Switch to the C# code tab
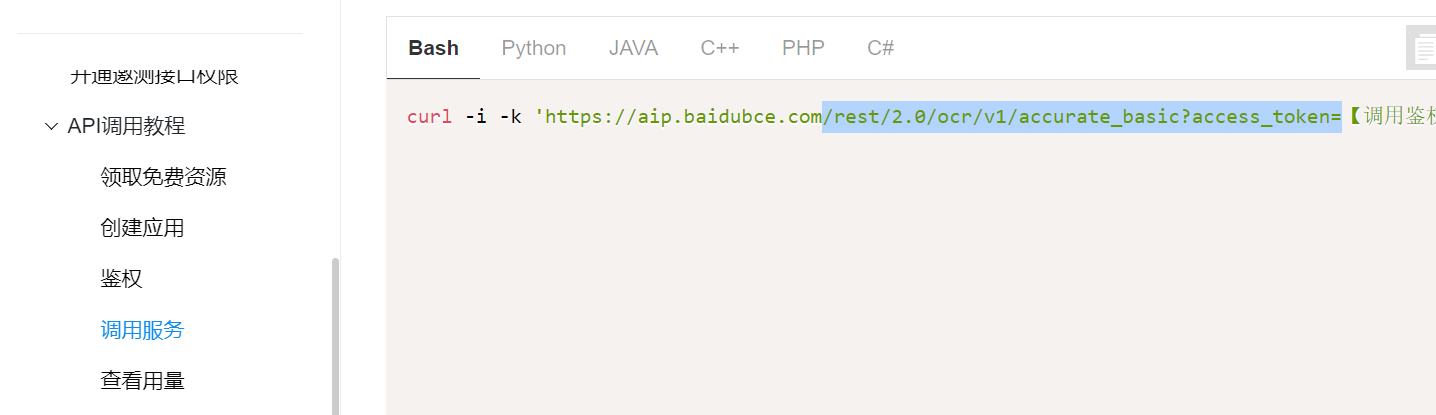 (x=880, y=48)
